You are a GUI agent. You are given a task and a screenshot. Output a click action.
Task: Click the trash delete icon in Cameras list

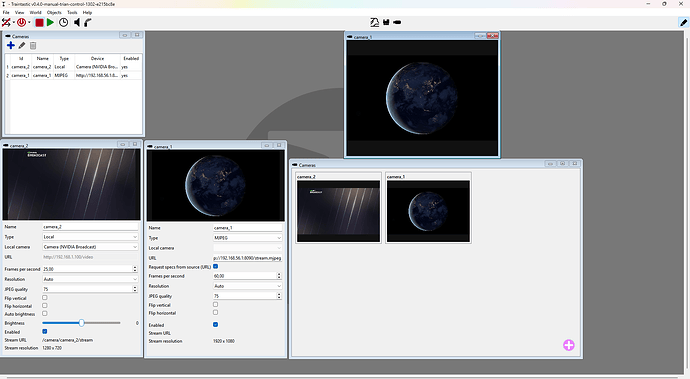point(33,45)
